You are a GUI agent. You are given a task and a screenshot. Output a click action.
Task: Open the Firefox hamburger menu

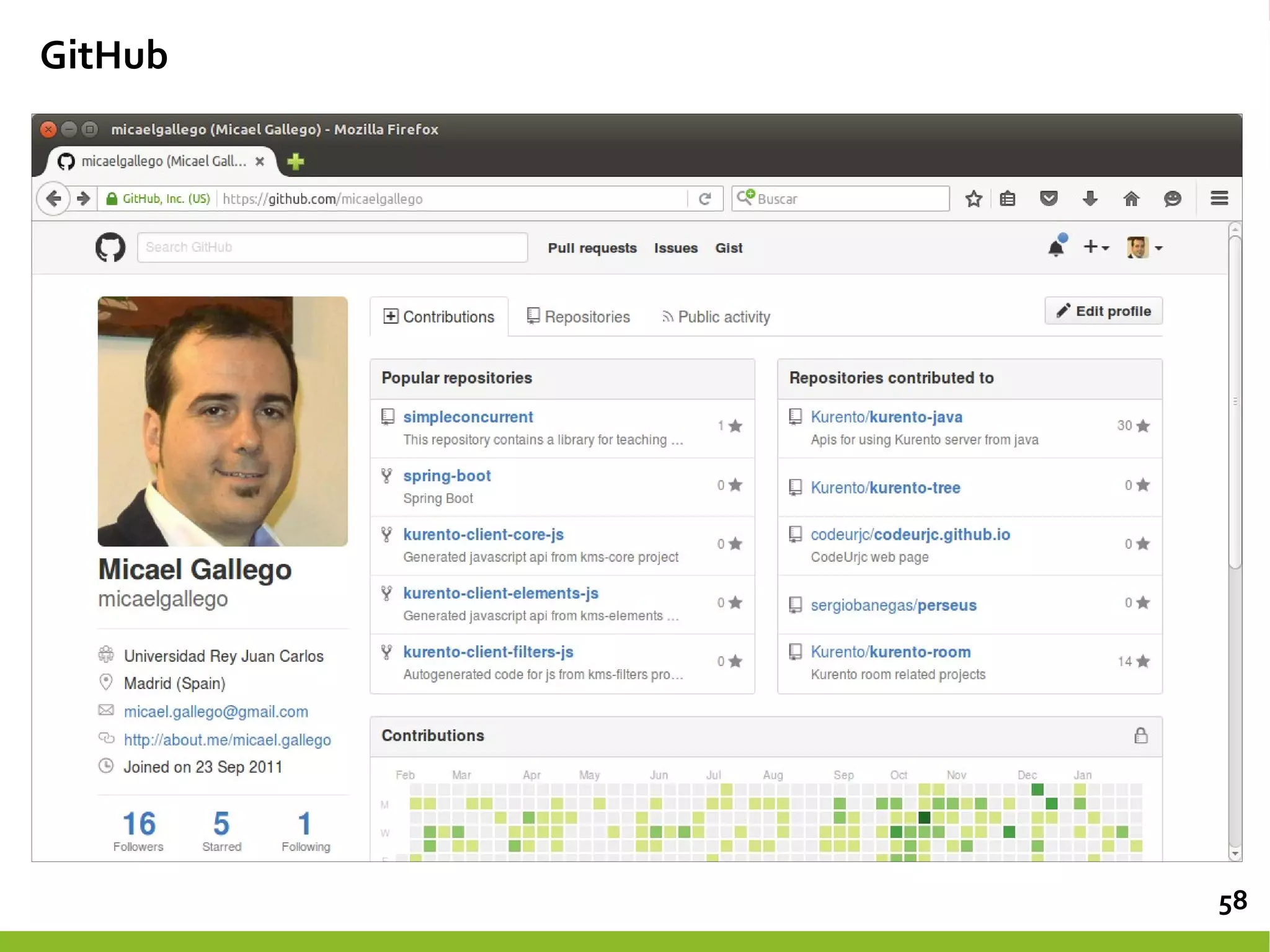[1219, 198]
